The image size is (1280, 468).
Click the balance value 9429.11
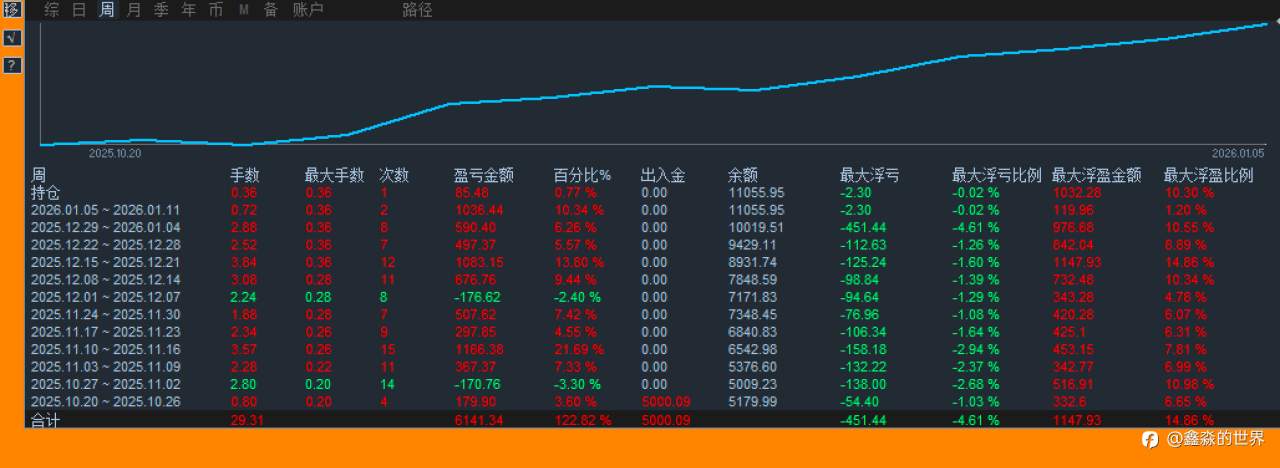(752, 245)
